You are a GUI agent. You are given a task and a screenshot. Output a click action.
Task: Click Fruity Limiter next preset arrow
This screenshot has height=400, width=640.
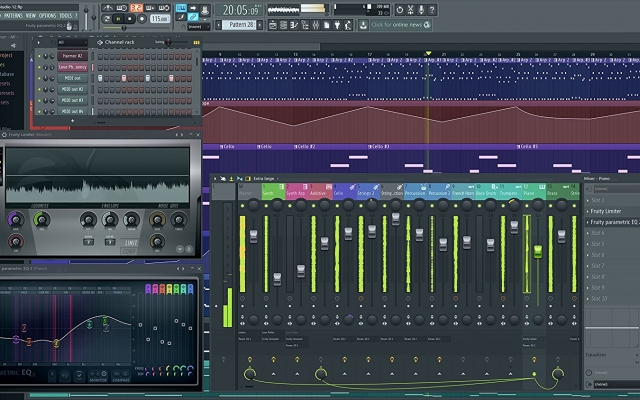tap(182, 134)
